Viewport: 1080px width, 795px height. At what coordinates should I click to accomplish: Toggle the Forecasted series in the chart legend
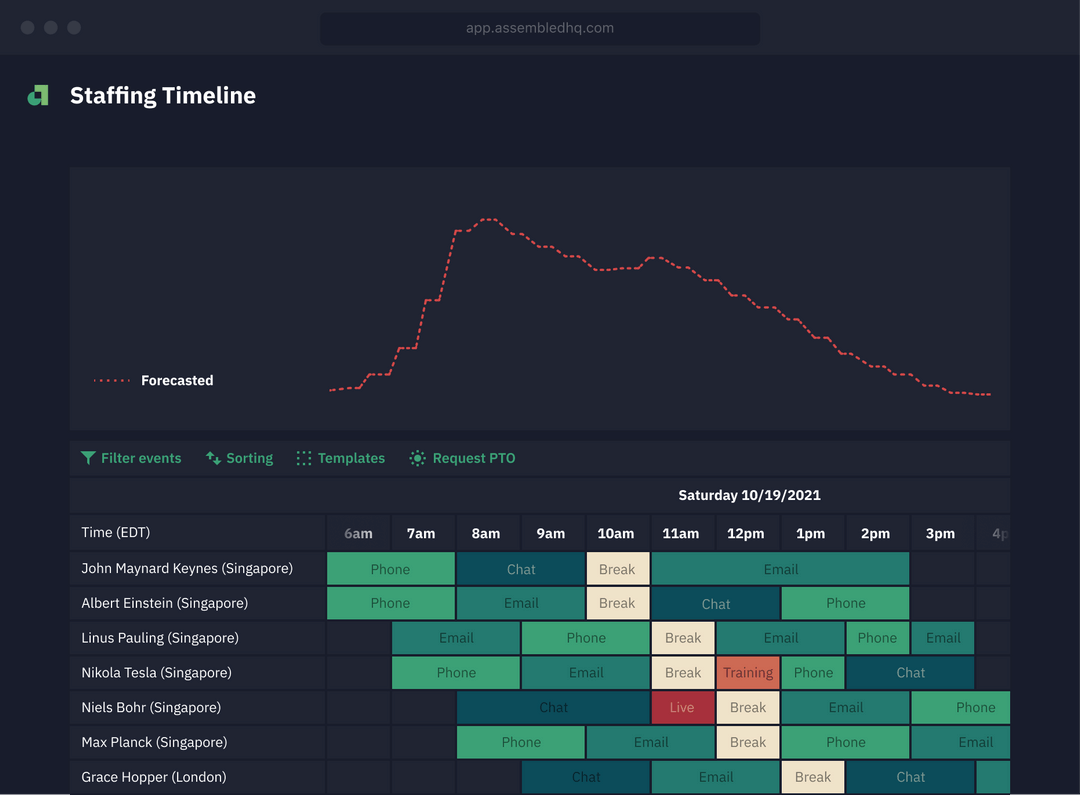150,380
